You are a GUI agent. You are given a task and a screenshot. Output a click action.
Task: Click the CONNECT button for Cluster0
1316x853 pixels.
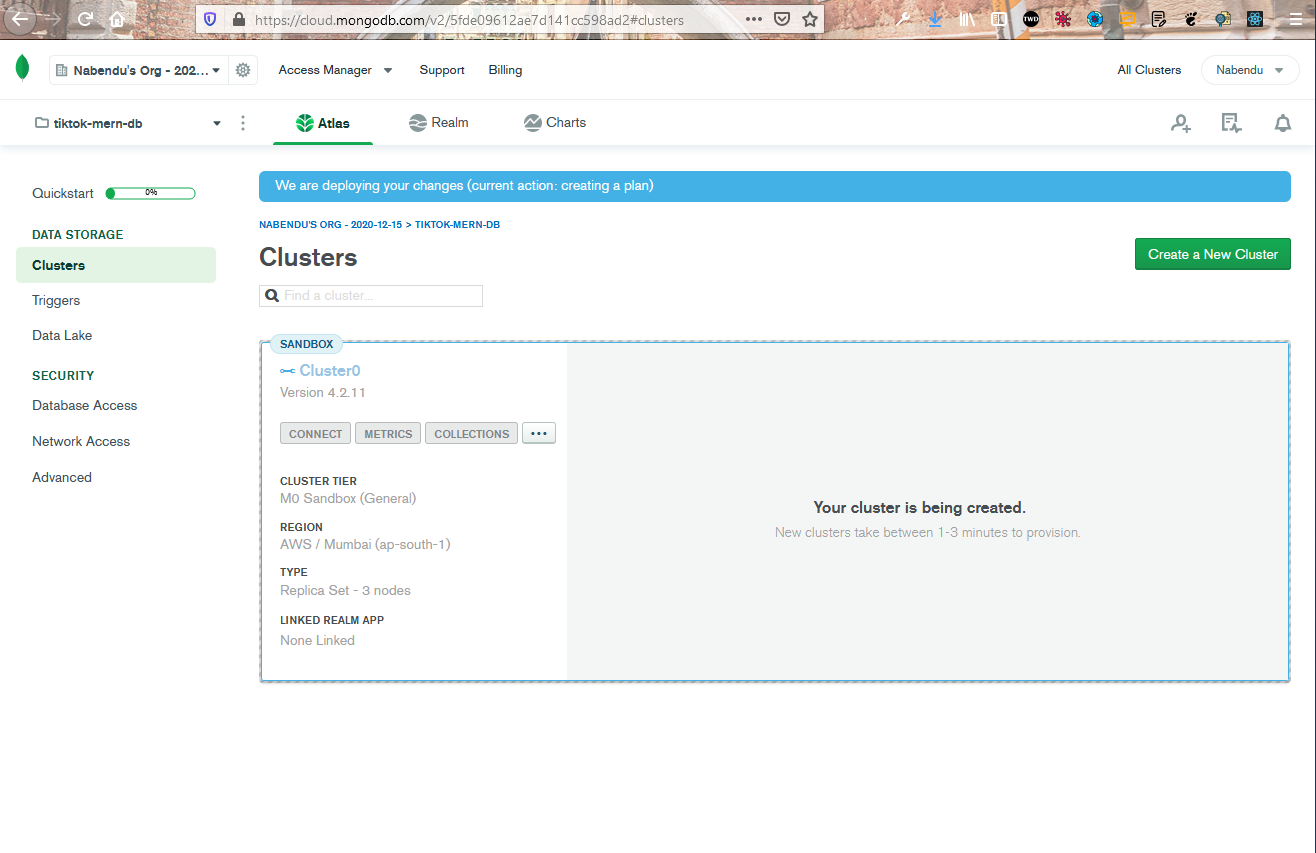(315, 434)
